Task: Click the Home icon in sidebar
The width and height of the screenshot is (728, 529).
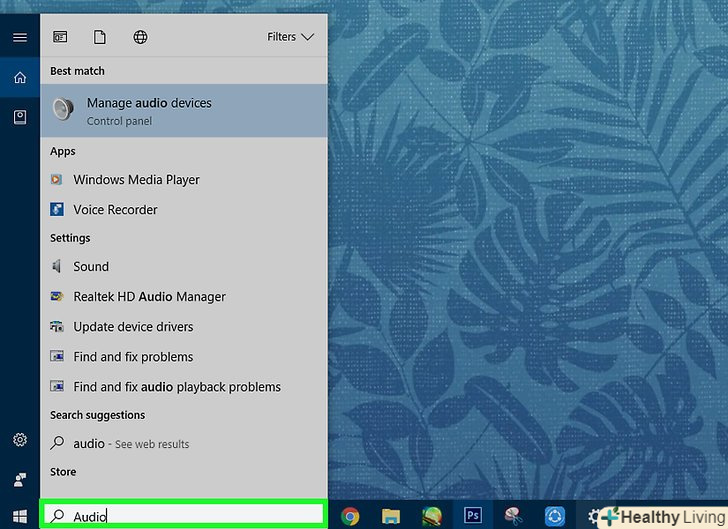Action: (x=19, y=77)
